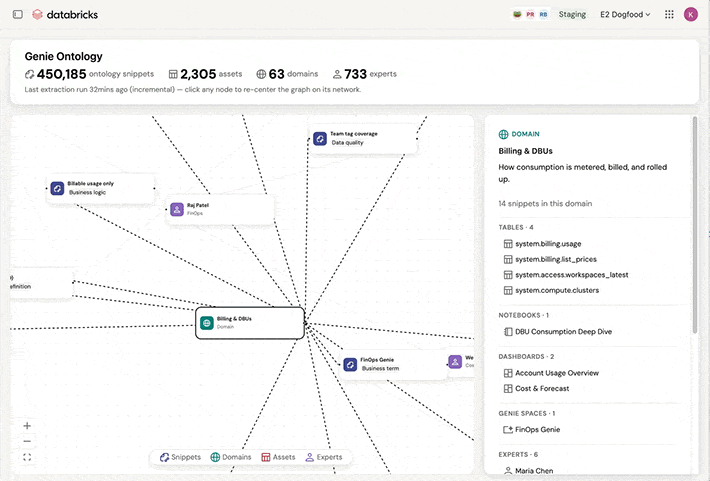Select the FinOps Genie business term node

(393, 364)
